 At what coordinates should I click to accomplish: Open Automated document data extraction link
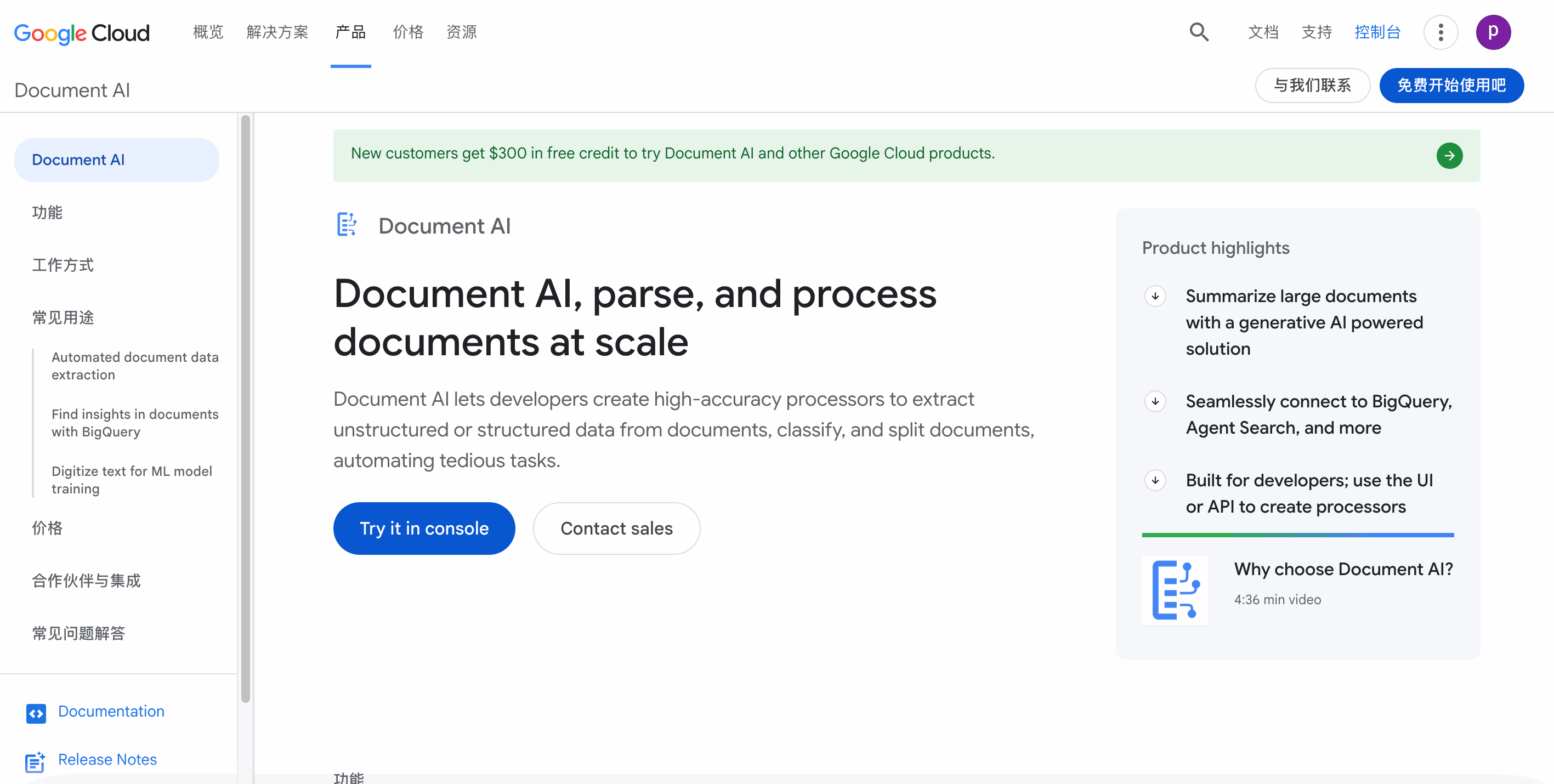click(x=134, y=366)
